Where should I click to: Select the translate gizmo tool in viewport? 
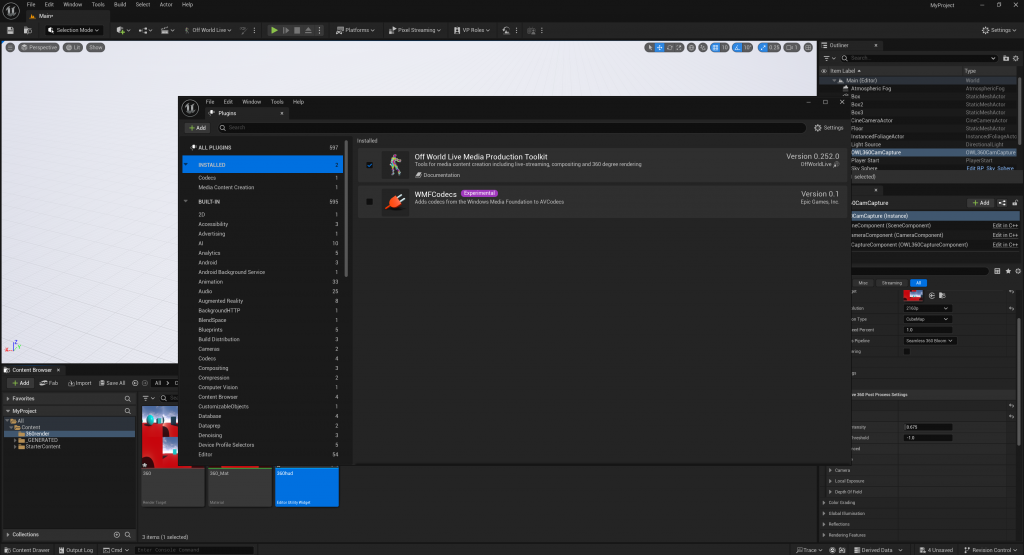coord(660,48)
